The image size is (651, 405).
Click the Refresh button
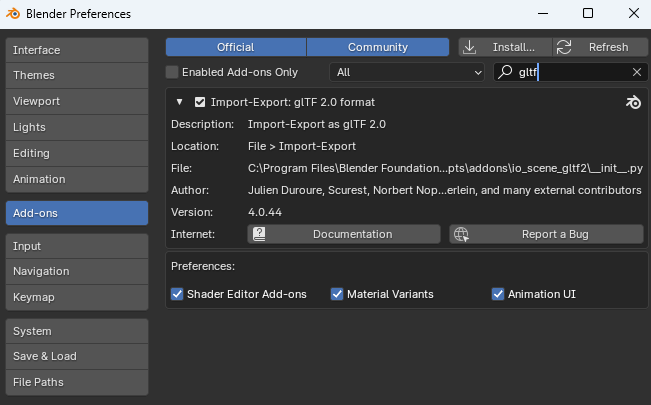coord(600,47)
